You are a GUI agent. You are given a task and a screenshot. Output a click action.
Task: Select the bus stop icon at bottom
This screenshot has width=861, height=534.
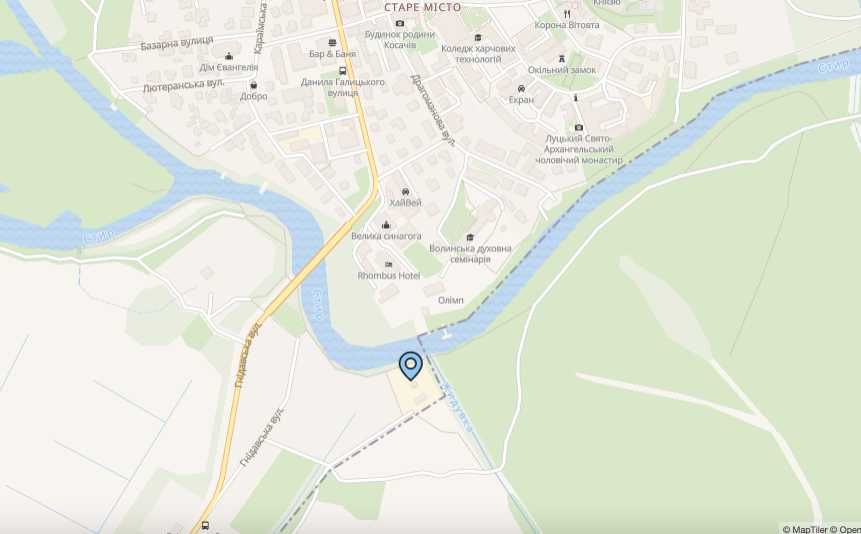coord(205,525)
